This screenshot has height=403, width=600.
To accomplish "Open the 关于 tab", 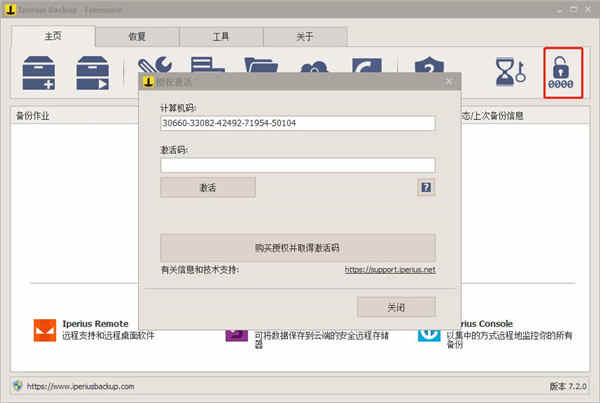I will click(x=305, y=37).
